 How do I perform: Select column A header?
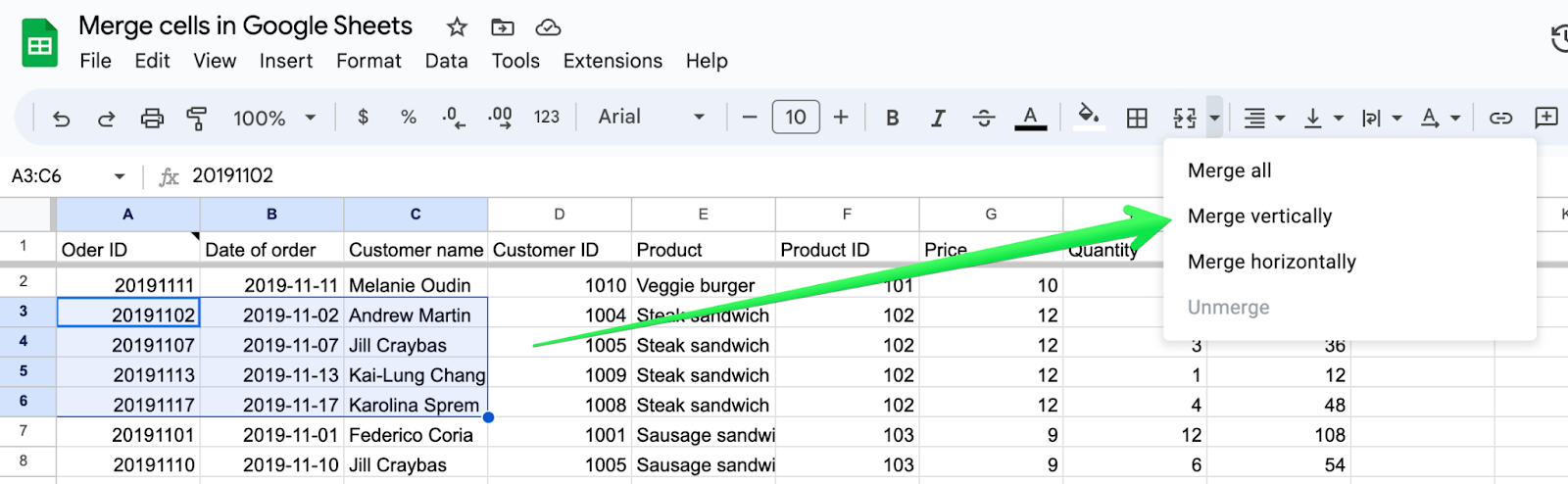click(128, 214)
